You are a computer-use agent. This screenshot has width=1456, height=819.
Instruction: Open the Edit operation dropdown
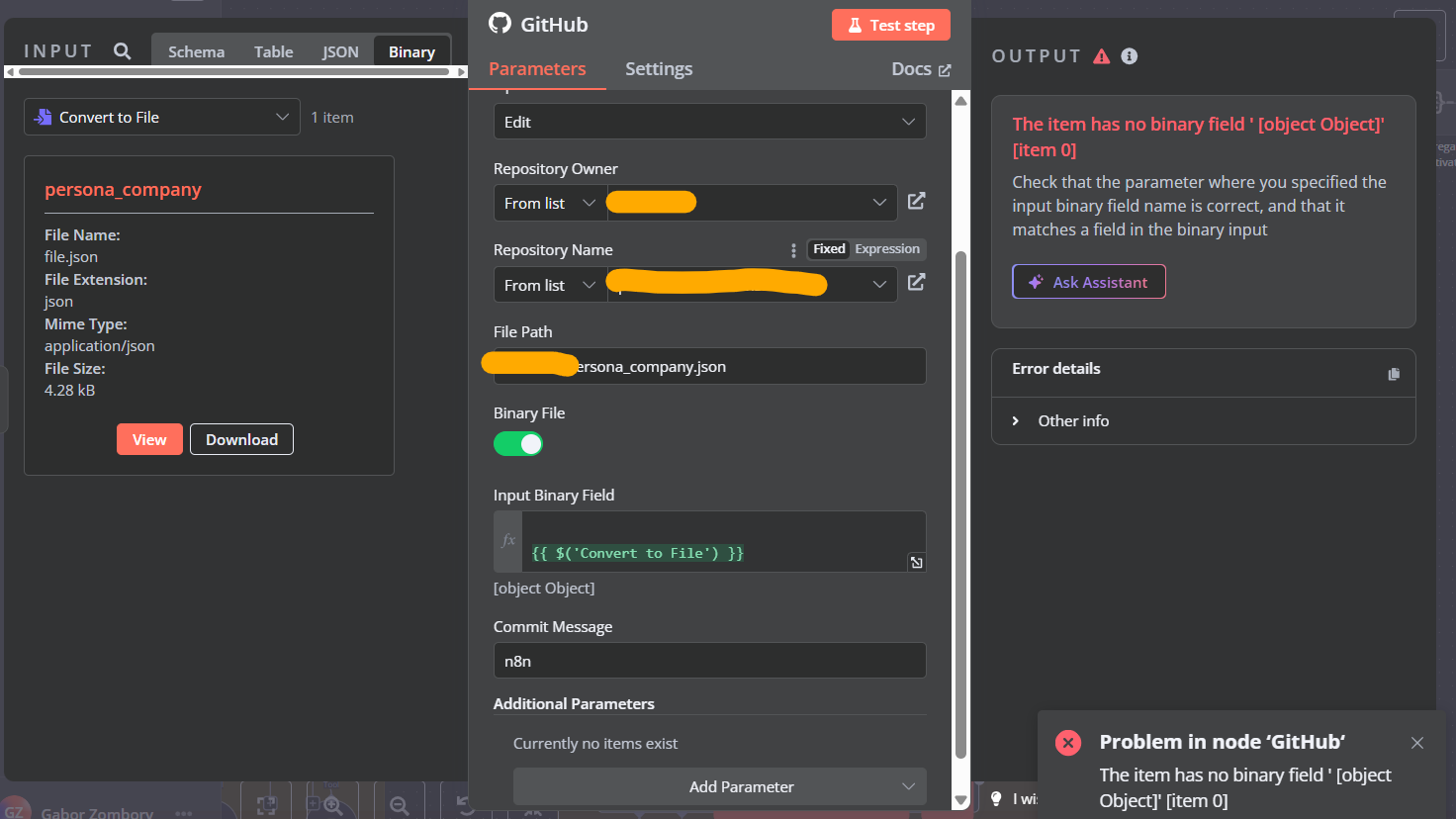click(710, 122)
